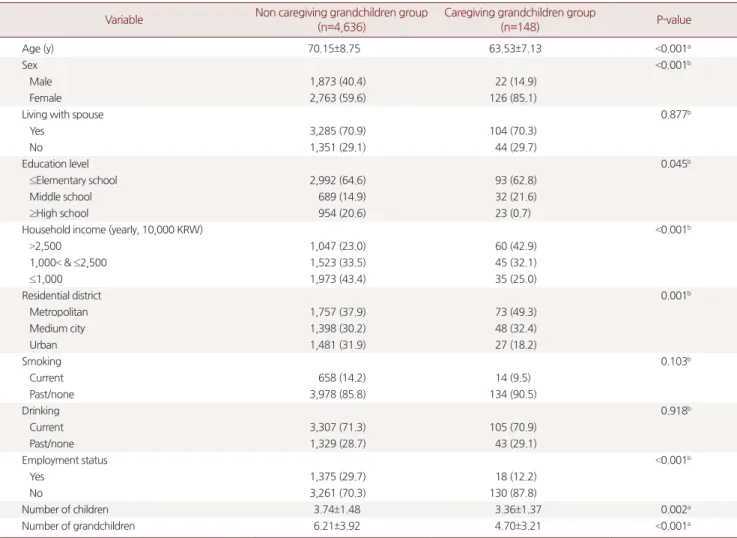Select the Living with spouse label
Image resolution: width=737 pixels, height=538 pixels.
[63, 114]
